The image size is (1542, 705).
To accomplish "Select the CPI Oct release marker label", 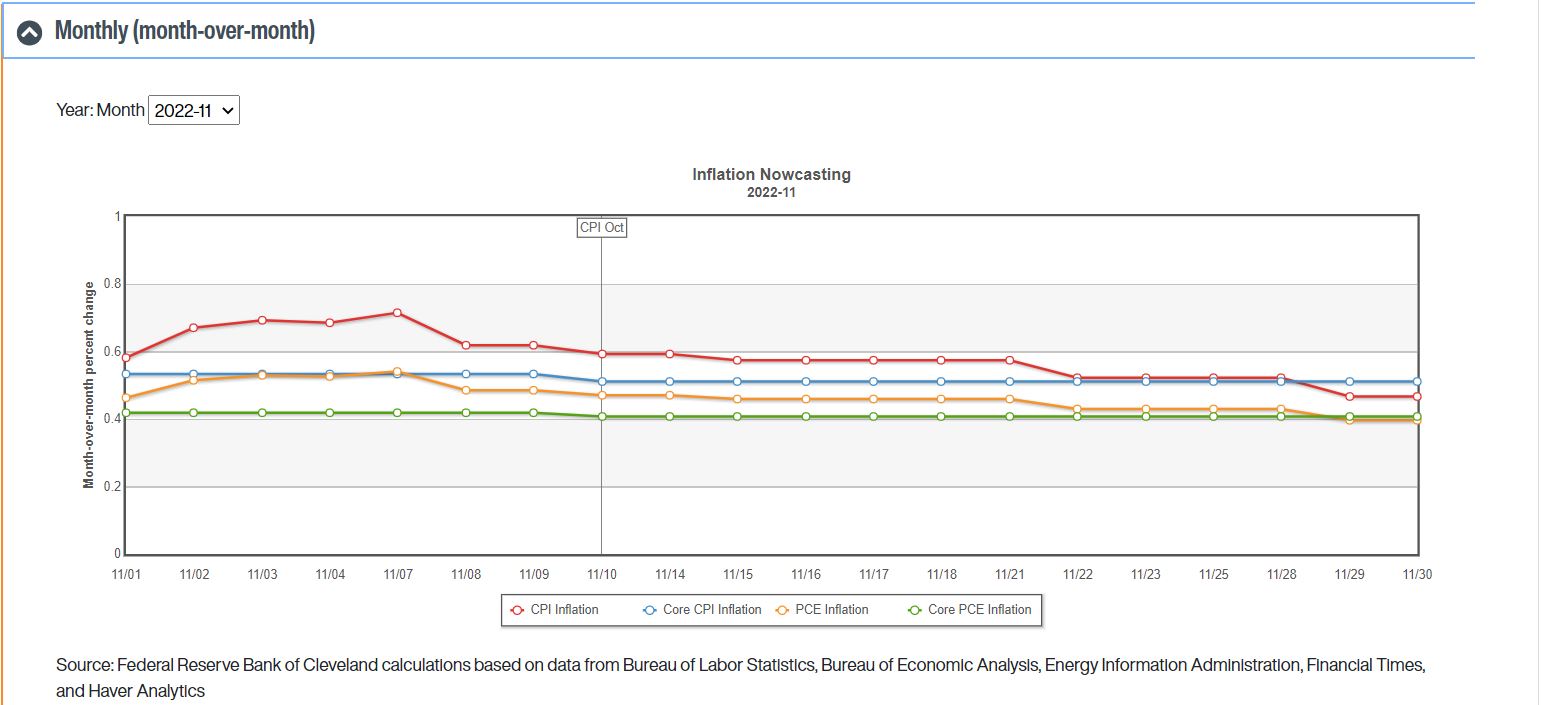I will 602,228.
